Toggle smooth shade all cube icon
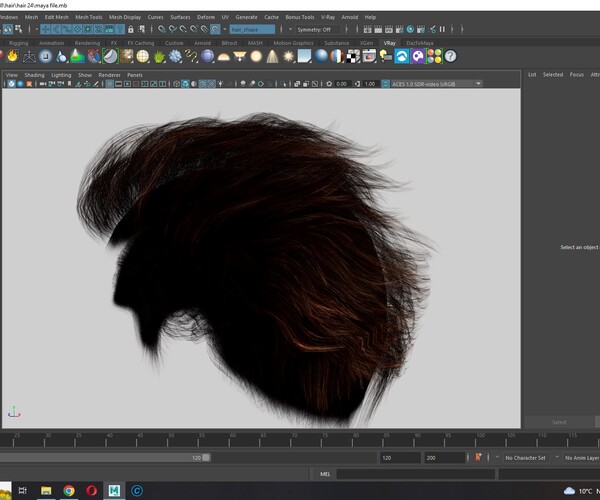600x500 pixels. click(x=185, y=84)
